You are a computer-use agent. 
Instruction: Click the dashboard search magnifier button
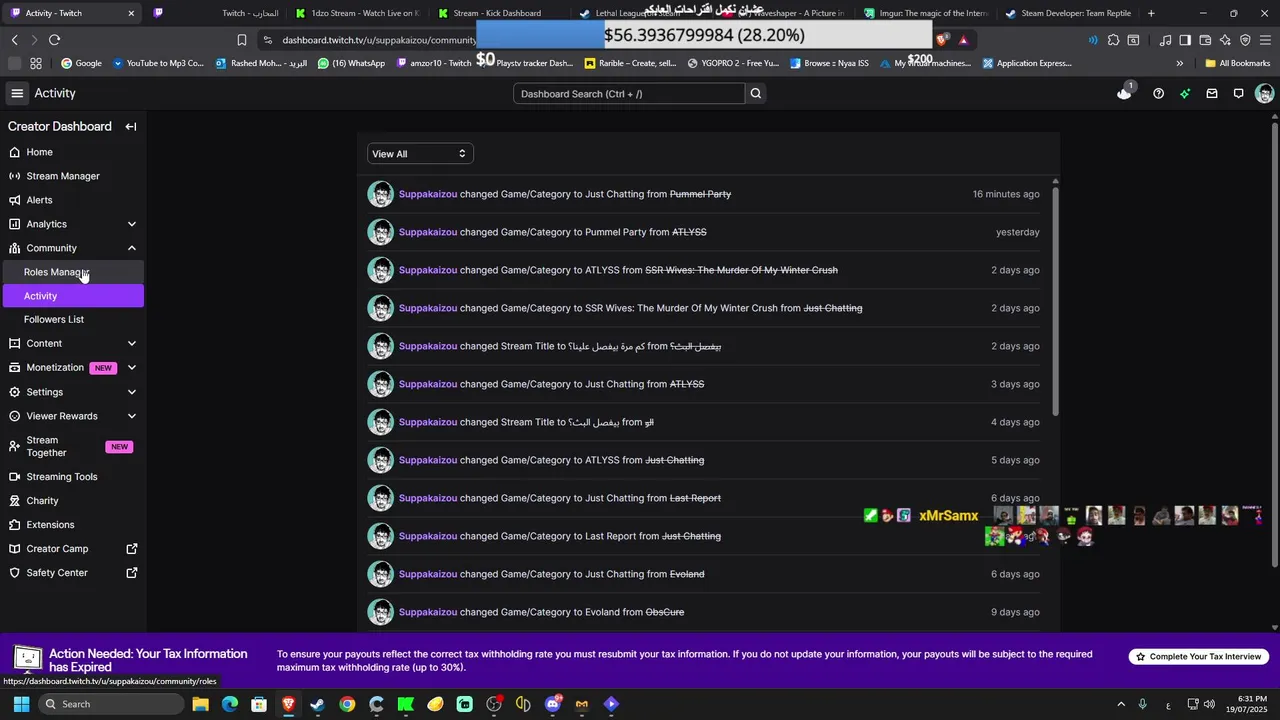(x=756, y=94)
